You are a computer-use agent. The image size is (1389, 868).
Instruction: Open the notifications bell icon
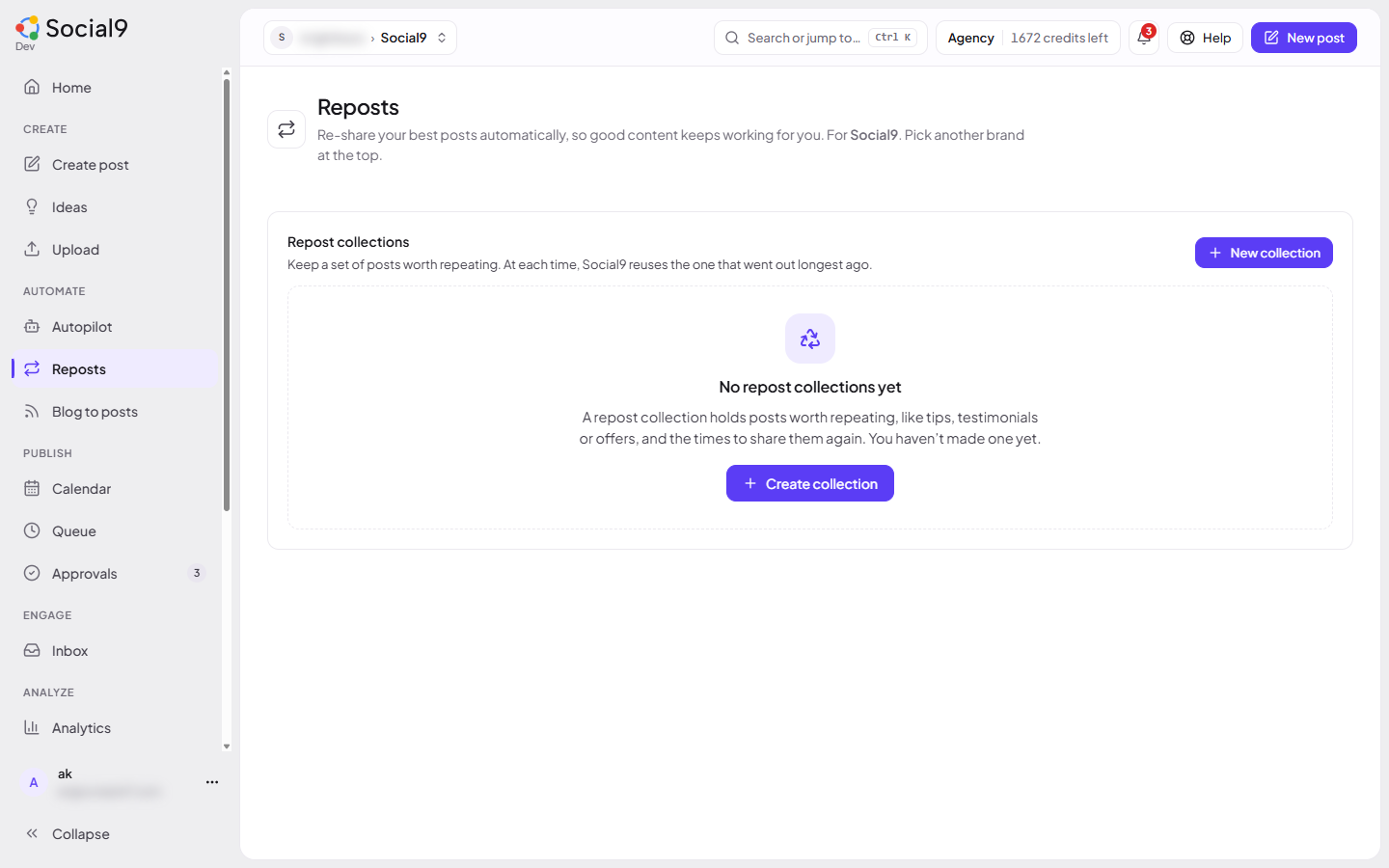click(x=1144, y=38)
